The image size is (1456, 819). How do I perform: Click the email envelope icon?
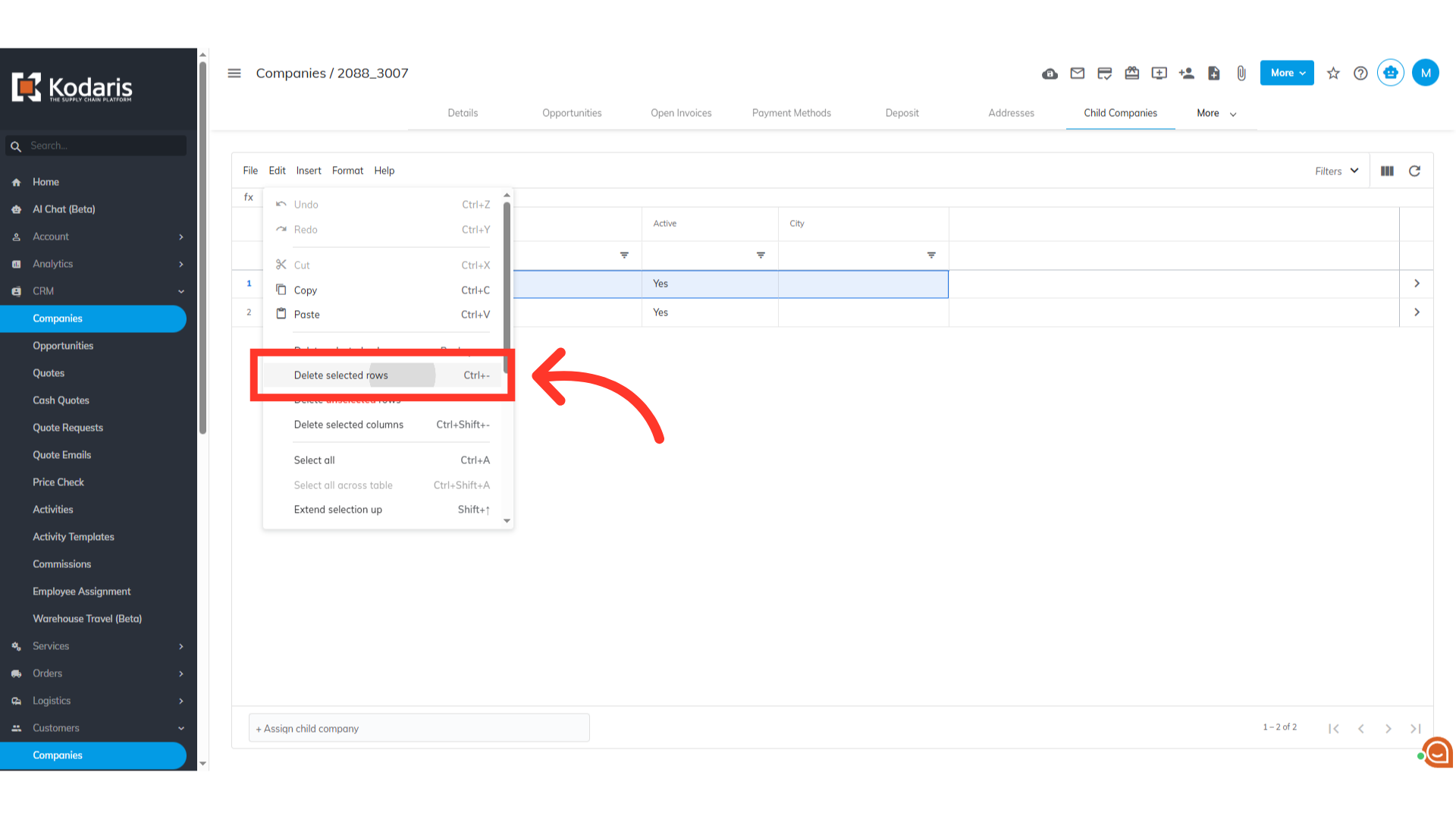pos(1077,74)
